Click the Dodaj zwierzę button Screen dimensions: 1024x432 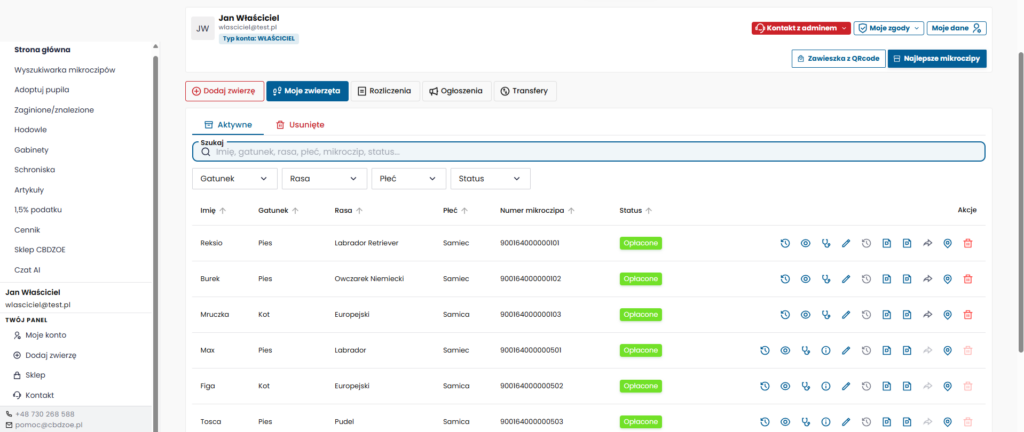coord(225,91)
